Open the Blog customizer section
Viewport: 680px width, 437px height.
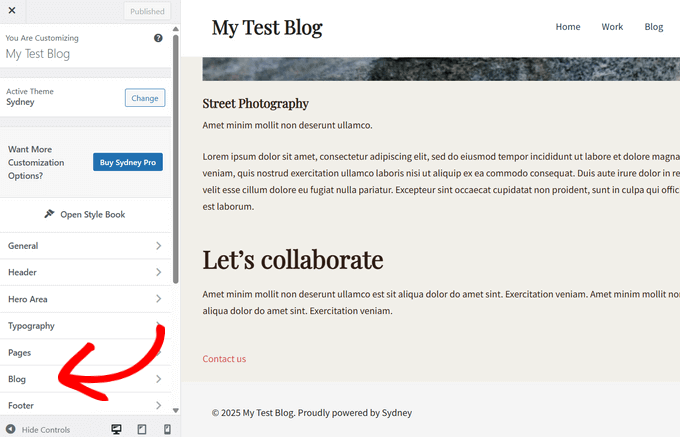coord(85,379)
